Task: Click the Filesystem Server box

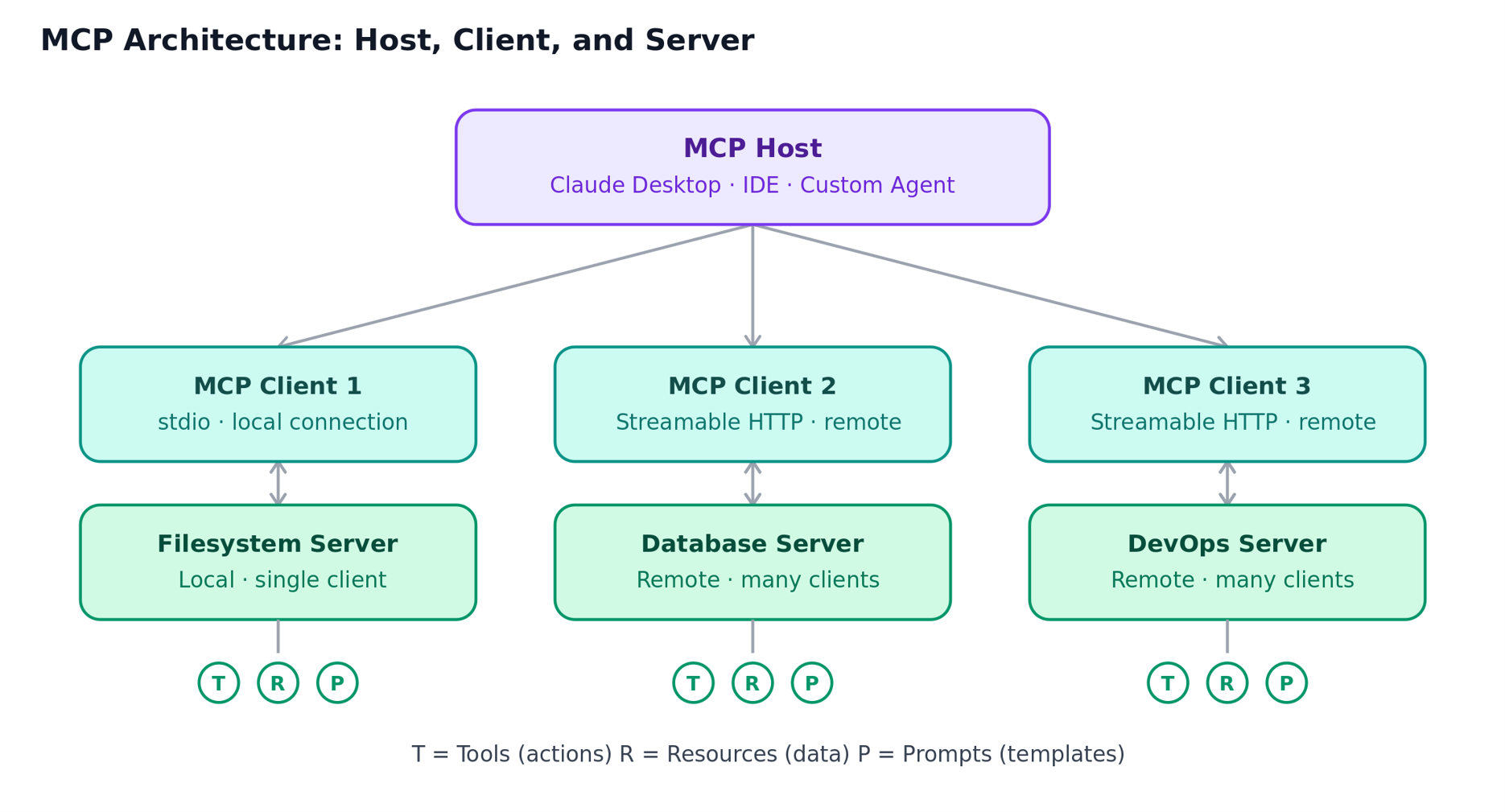Action: (278, 562)
